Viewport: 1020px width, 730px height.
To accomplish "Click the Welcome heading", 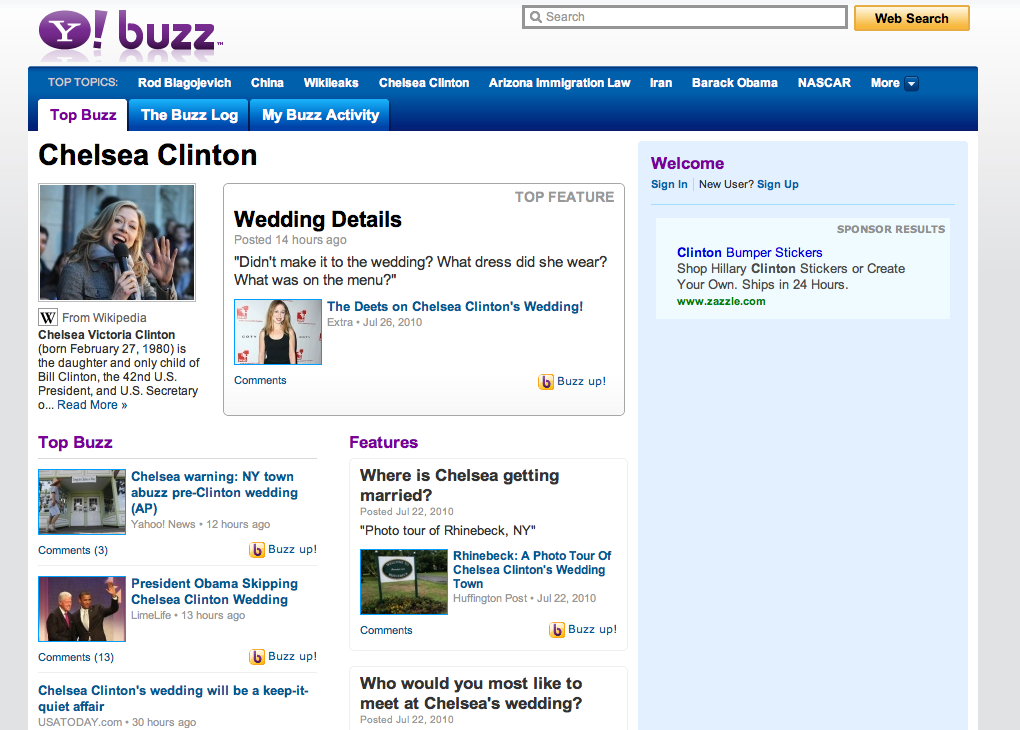I will 688,163.
